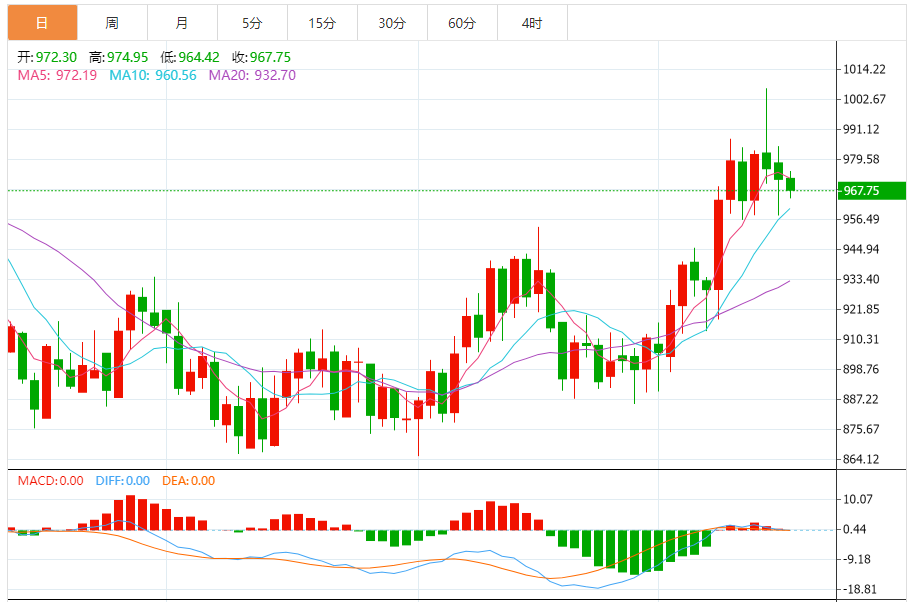Click the 875.67 price axis label

click(861, 429)
